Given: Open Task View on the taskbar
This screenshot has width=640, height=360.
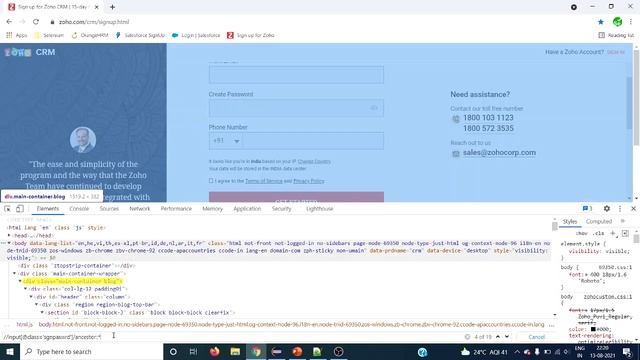Looking at the screenshot, I should 193,351.
